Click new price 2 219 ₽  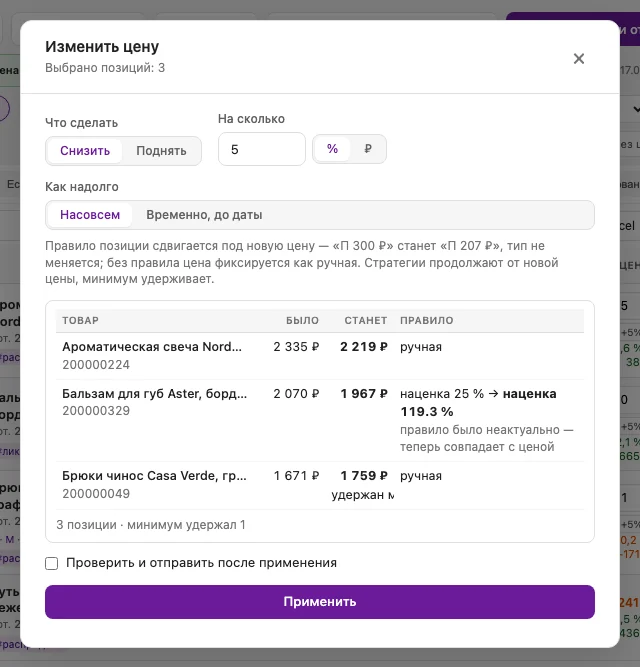coord(364,347)
